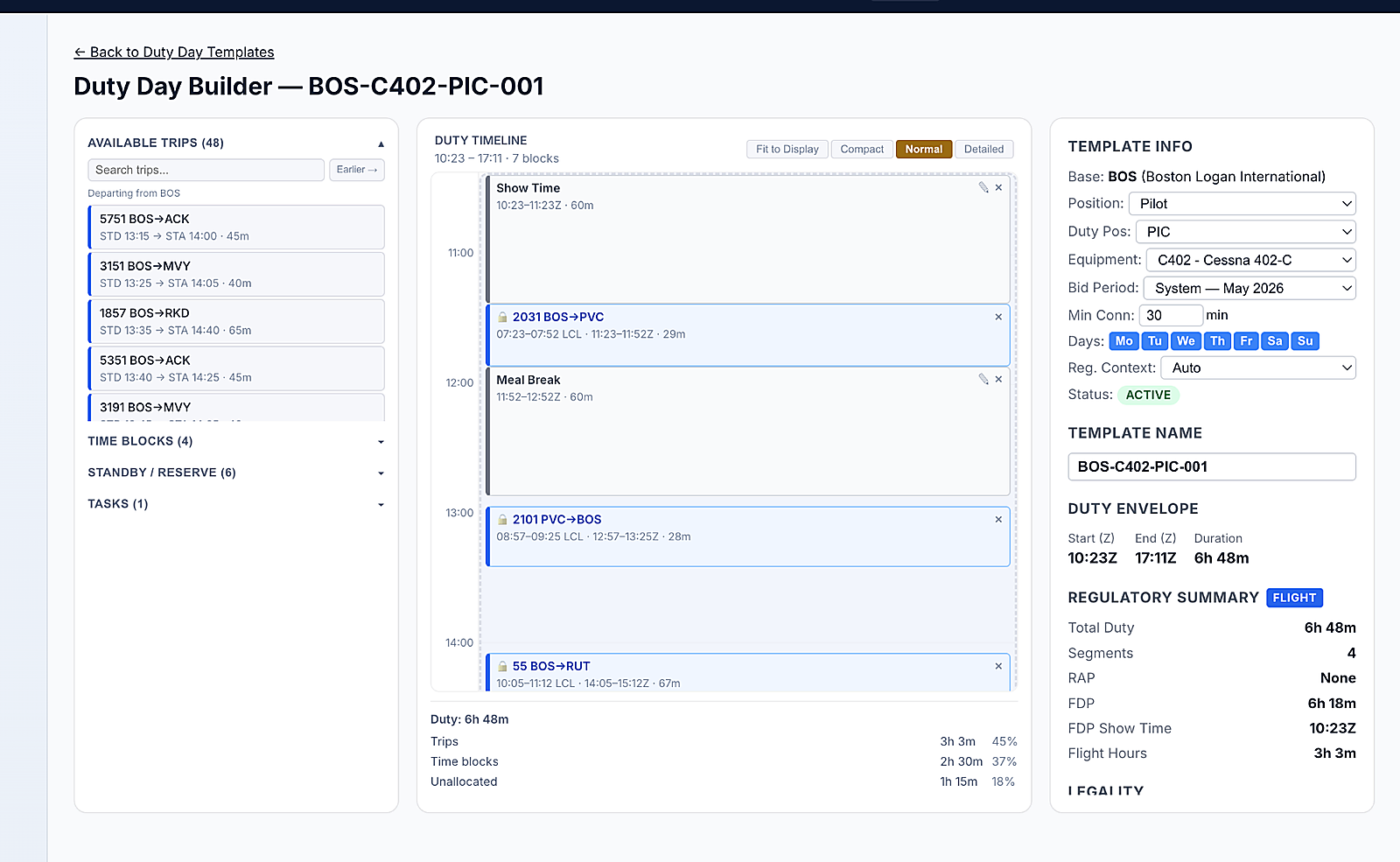The height and width of the screenshot is (862, 1400).
Task: Switch timeline to Fit to Display
Action: pyautogui.click(x=787, y=149)
